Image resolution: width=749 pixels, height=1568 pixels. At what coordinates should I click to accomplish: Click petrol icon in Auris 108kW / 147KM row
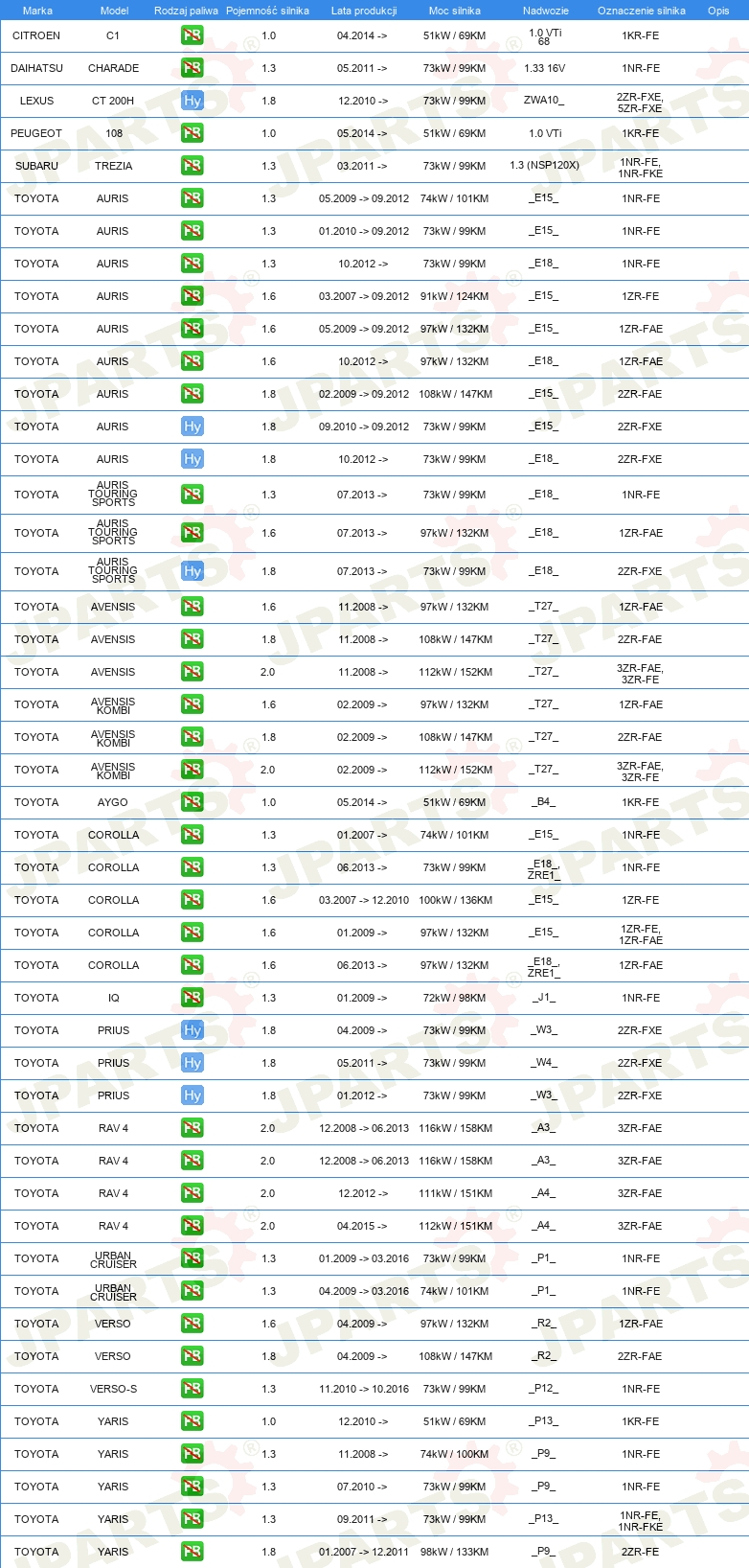(x=193, y=394)
